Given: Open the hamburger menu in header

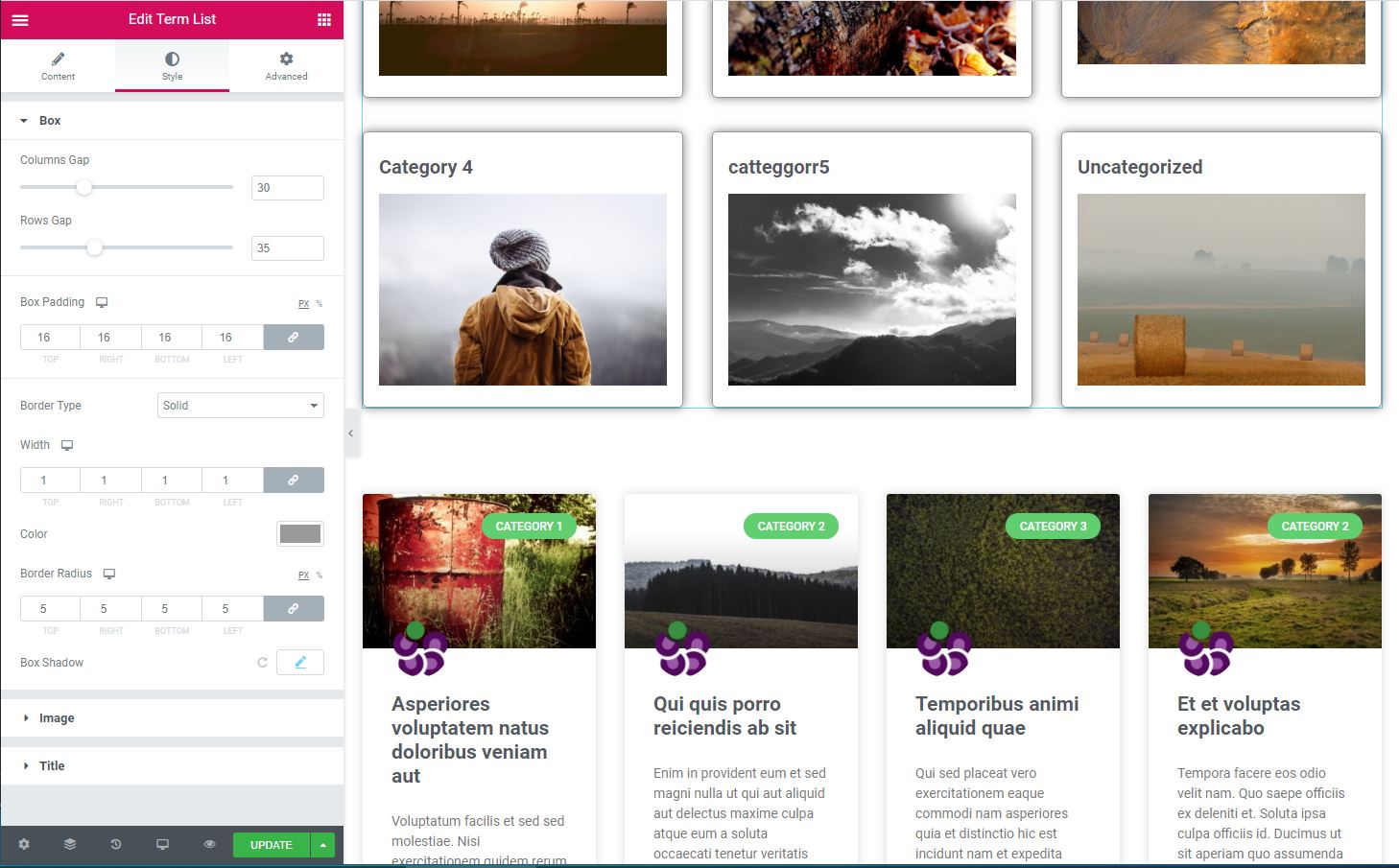Looking at the screenshot, I should [20, 19].
